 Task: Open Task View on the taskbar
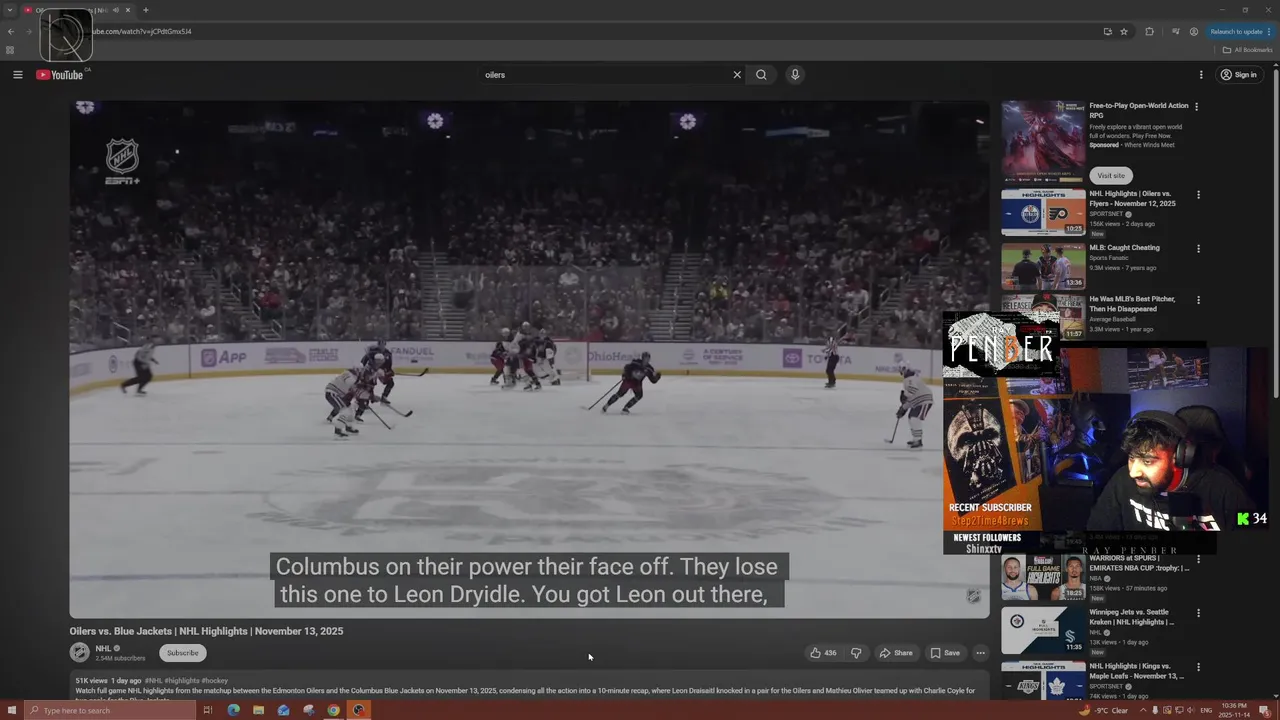click(x=208, y=710)
